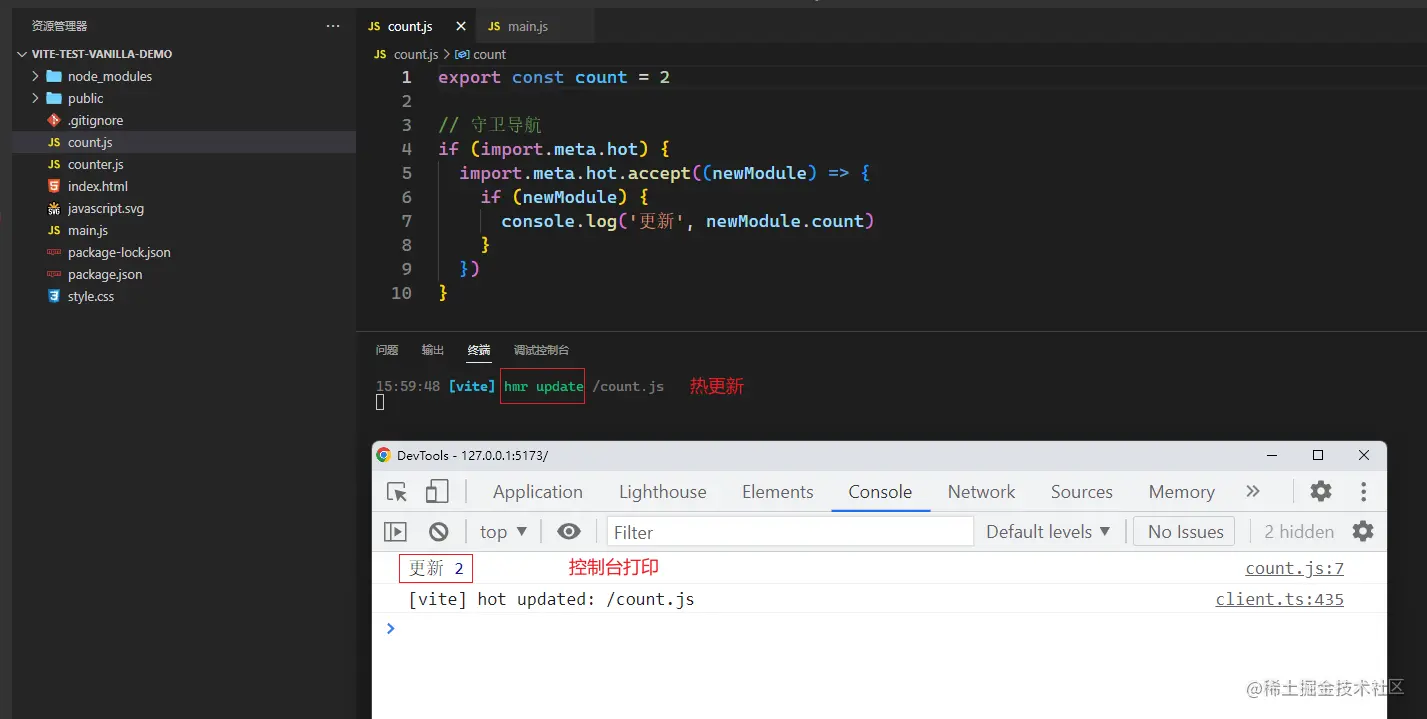
Task: Click the folder icon of node_modules
Action: [x=54, y=76]
